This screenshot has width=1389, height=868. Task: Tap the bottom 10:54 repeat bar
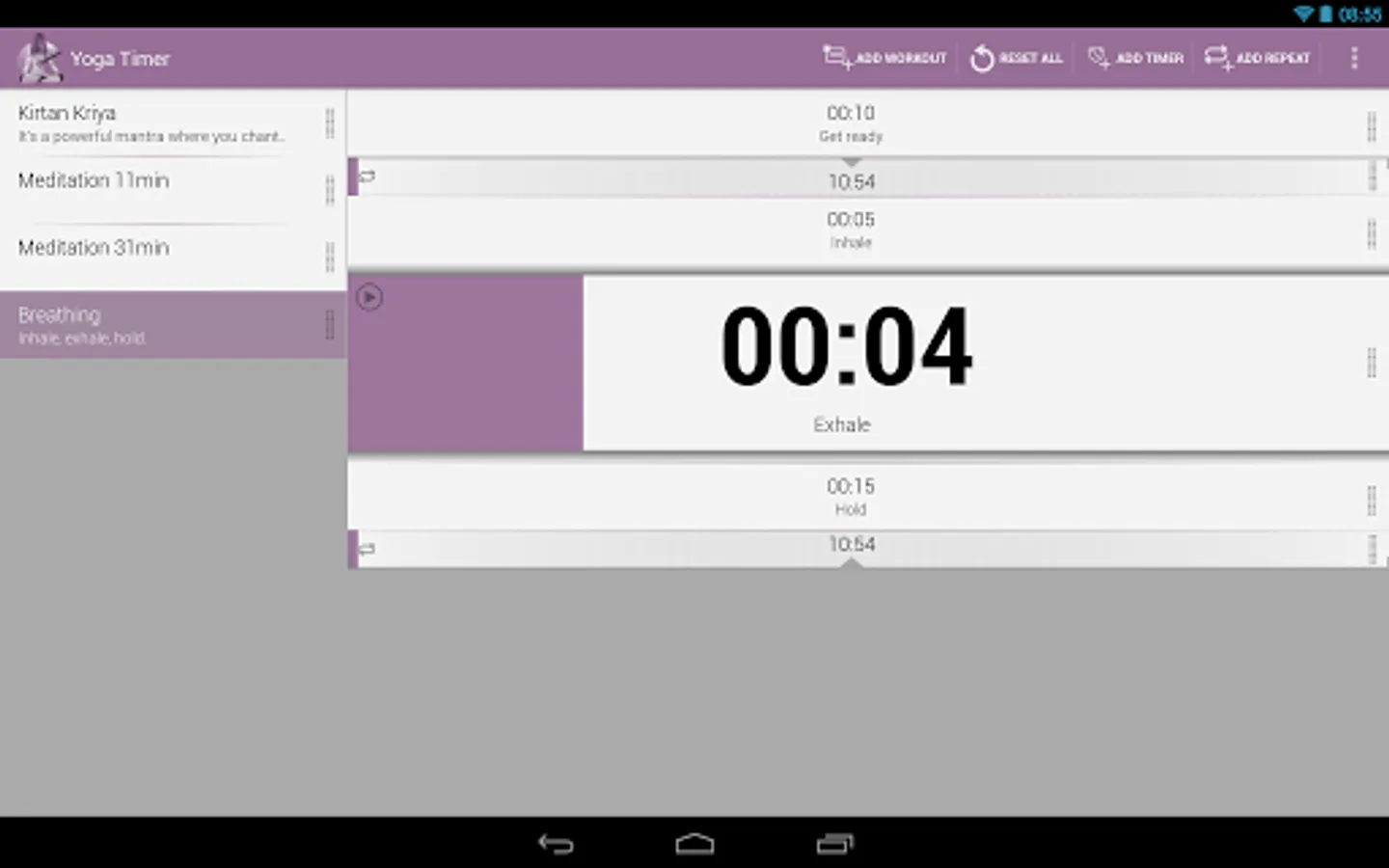click(868, 549)
